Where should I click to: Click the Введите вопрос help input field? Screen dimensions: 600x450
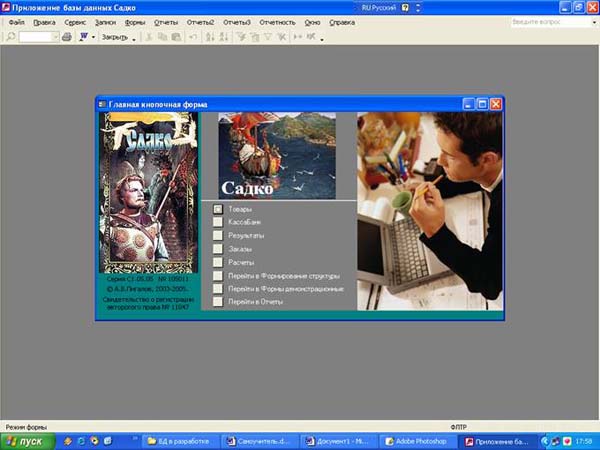(x=550, y=22)
